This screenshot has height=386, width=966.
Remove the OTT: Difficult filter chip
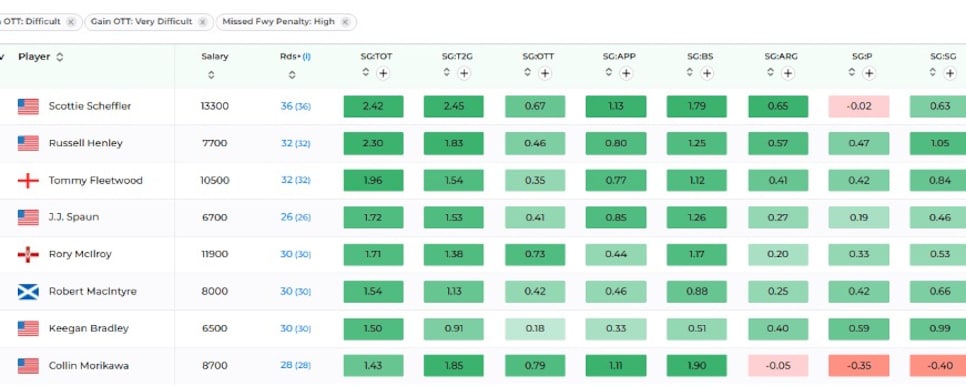click(71, 22)
